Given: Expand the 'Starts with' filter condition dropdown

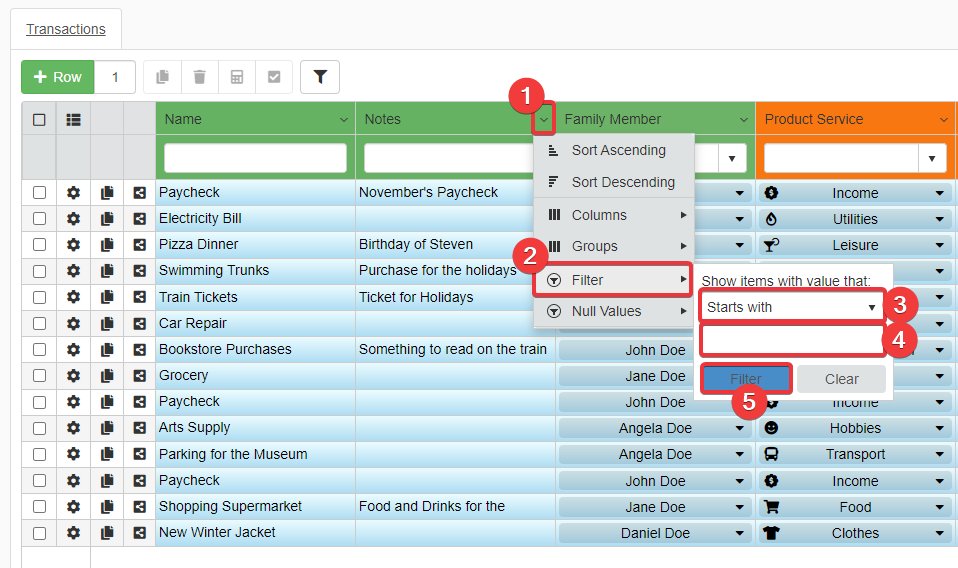Looking at the screenshot, I should pos(791,307).
